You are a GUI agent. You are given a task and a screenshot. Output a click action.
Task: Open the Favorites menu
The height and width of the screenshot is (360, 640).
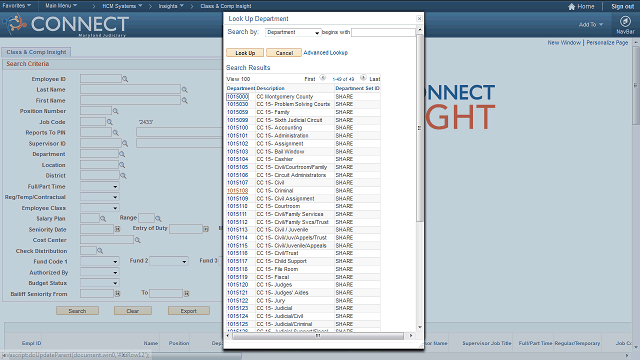pyautogui.click(x=17, y=6)
